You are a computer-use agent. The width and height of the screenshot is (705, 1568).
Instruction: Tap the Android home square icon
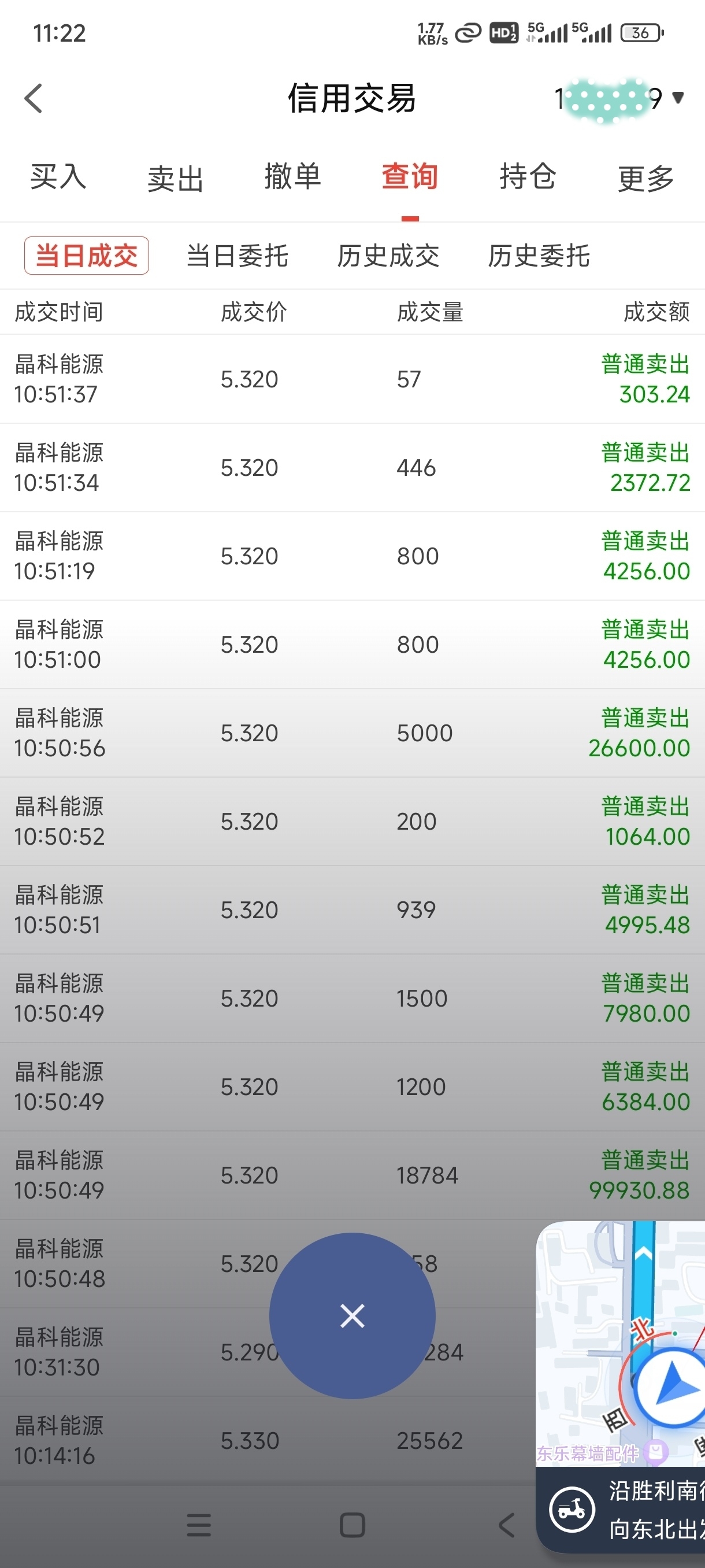pyautogui.click(x=352, y=1525)
